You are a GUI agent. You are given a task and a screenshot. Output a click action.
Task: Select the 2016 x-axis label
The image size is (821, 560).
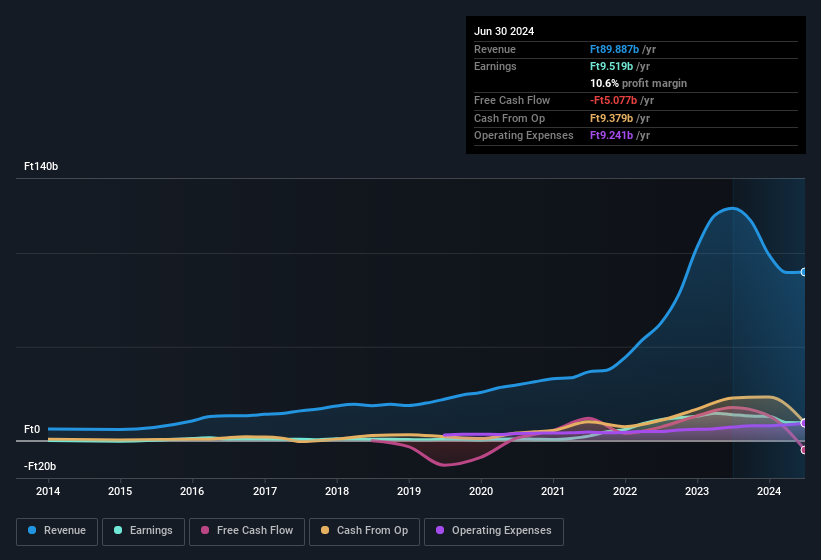192,491
